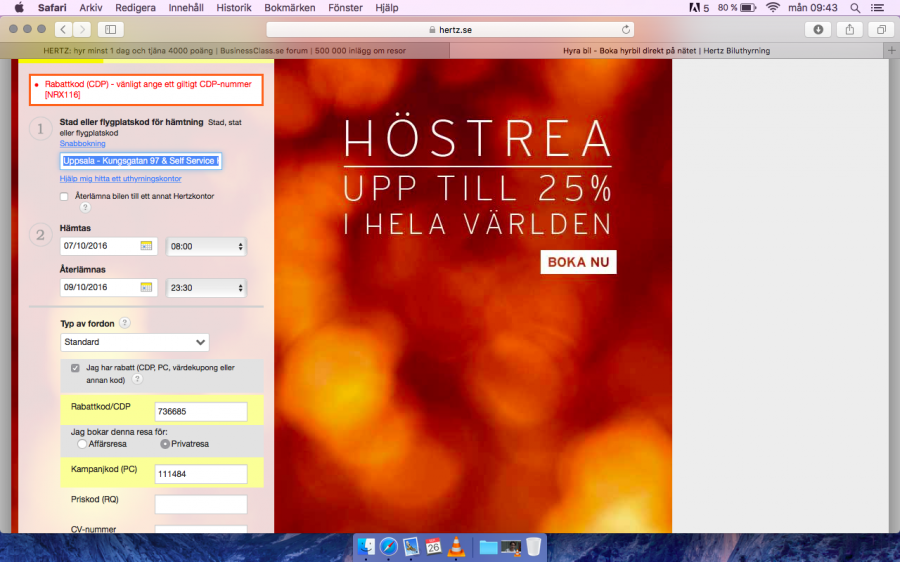Open return date calendar picker

(x=146, y=287)
